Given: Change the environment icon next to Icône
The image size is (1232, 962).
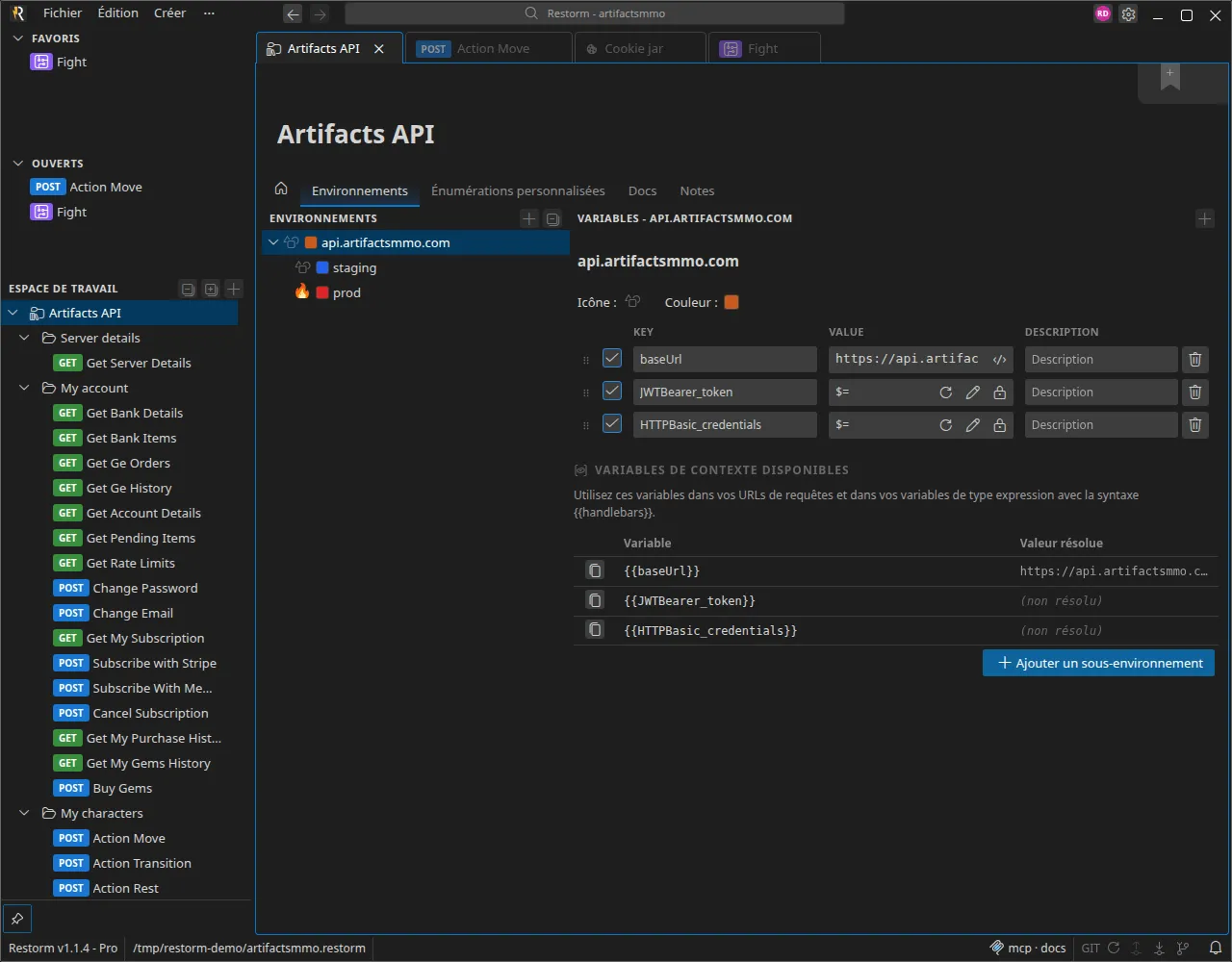Looking at the screenshot, I should pos(632,302).
